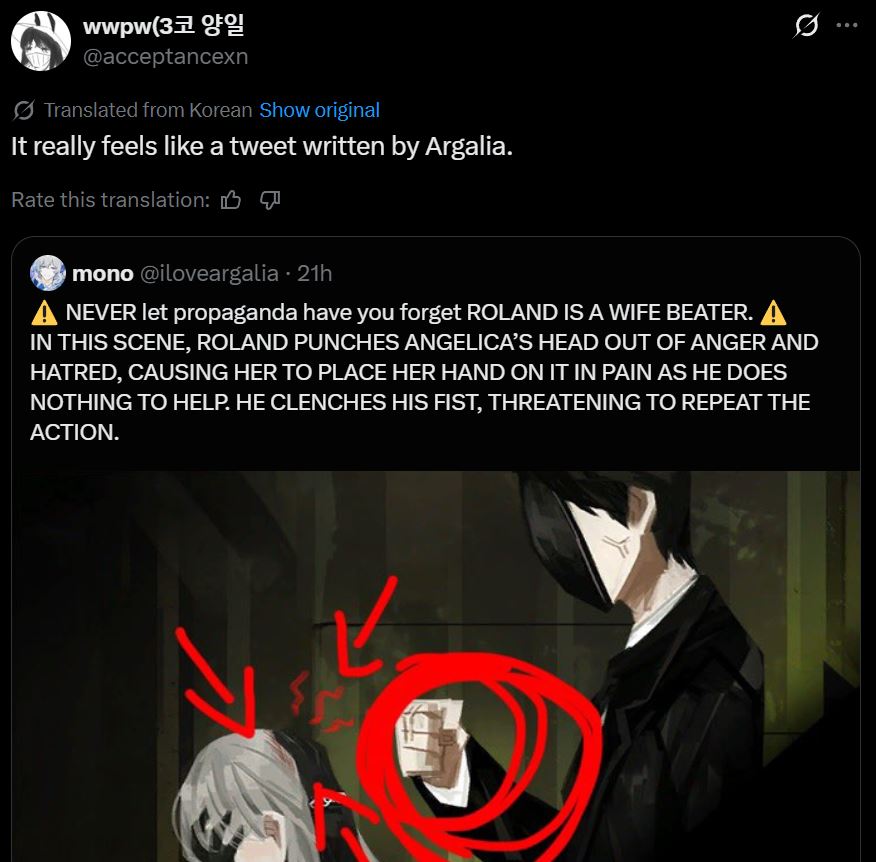Open the Grok icon at top right

click(806, 25)
